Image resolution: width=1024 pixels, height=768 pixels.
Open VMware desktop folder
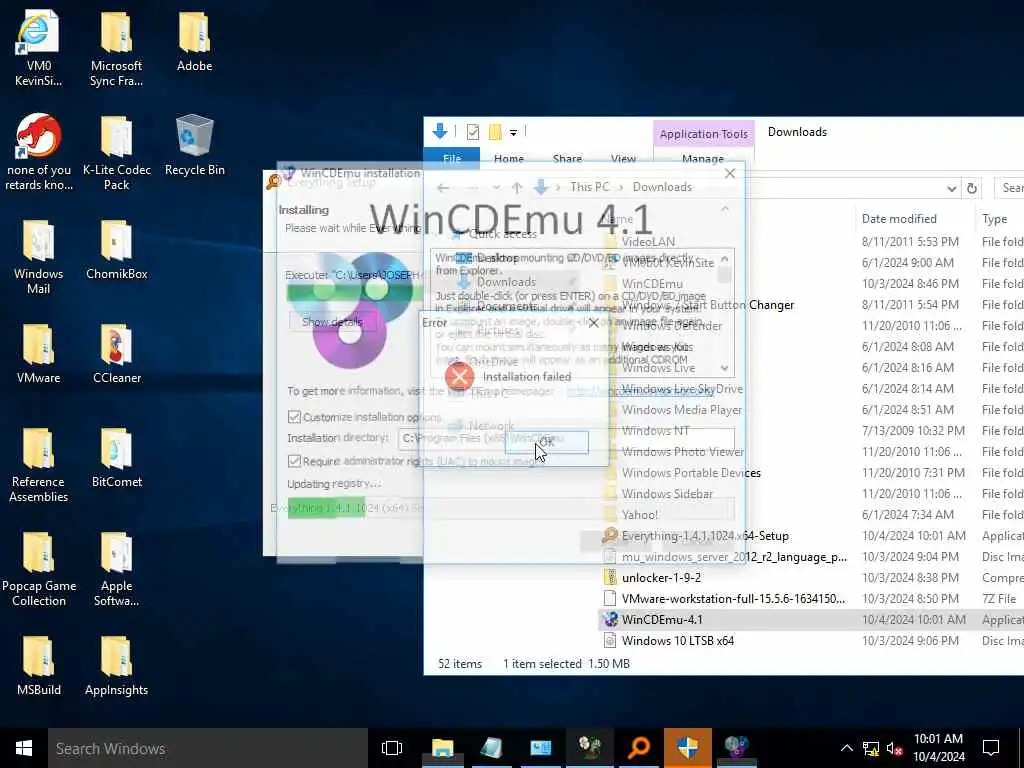[x=38, y=353]
